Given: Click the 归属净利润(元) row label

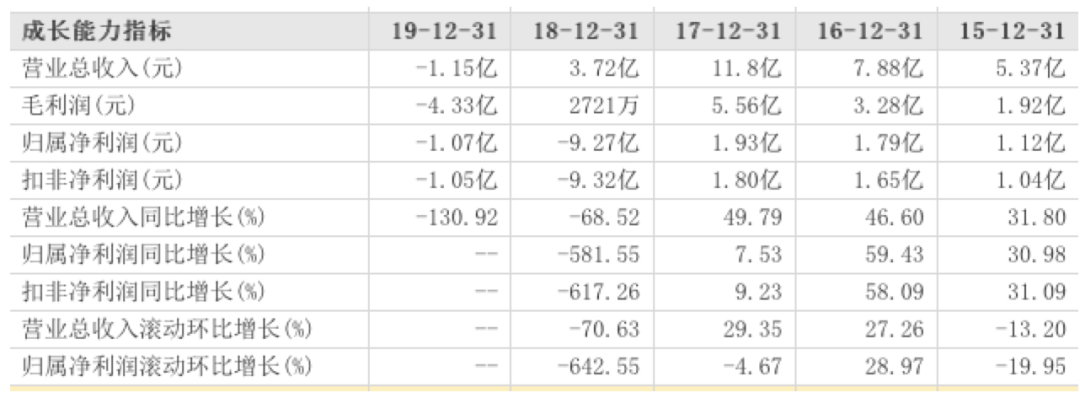Looking at the screenshot, I should [x=103, y=143].
